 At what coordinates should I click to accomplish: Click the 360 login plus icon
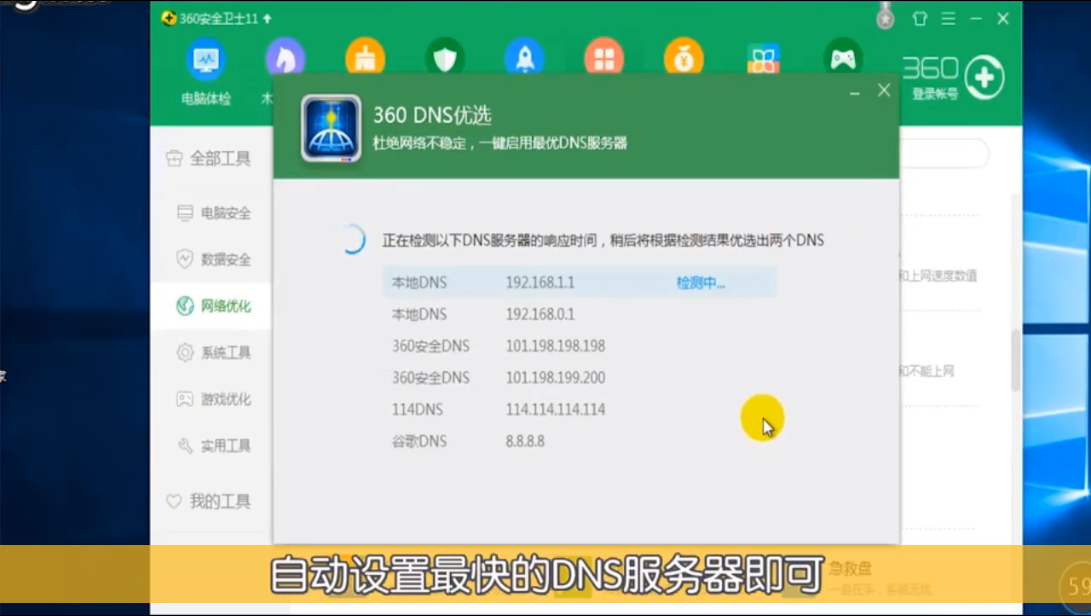pos(984,77)
